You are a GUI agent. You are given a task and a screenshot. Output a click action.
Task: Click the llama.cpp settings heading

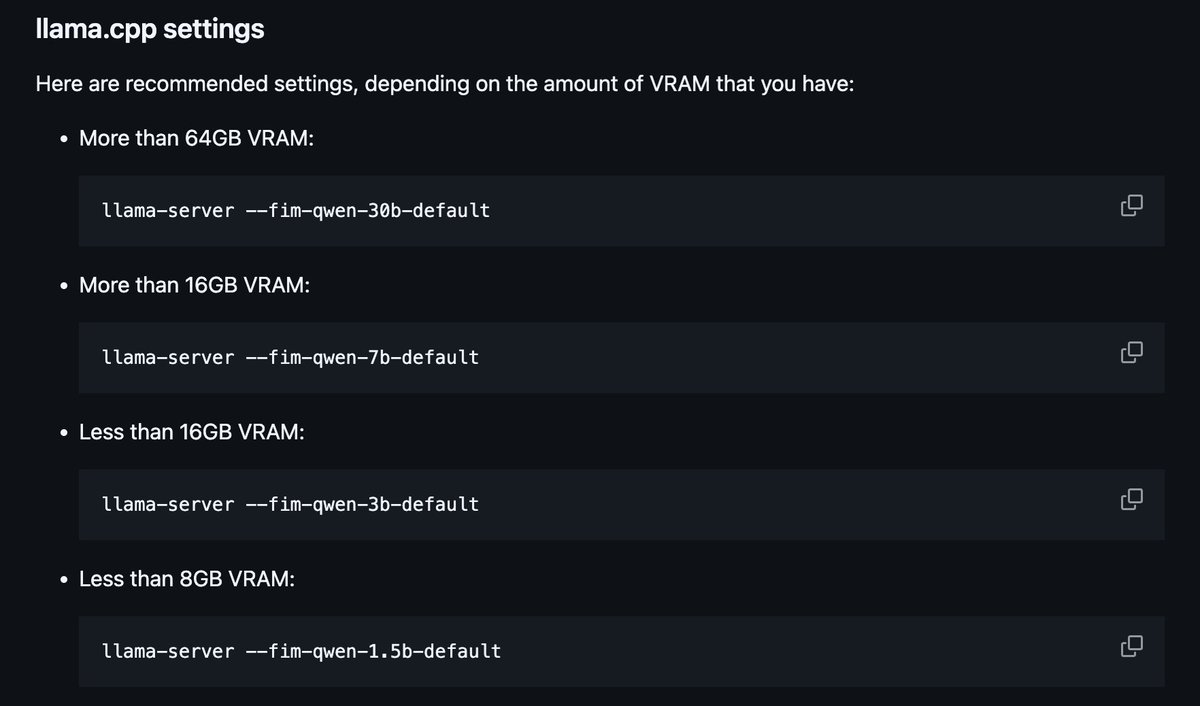149,29
